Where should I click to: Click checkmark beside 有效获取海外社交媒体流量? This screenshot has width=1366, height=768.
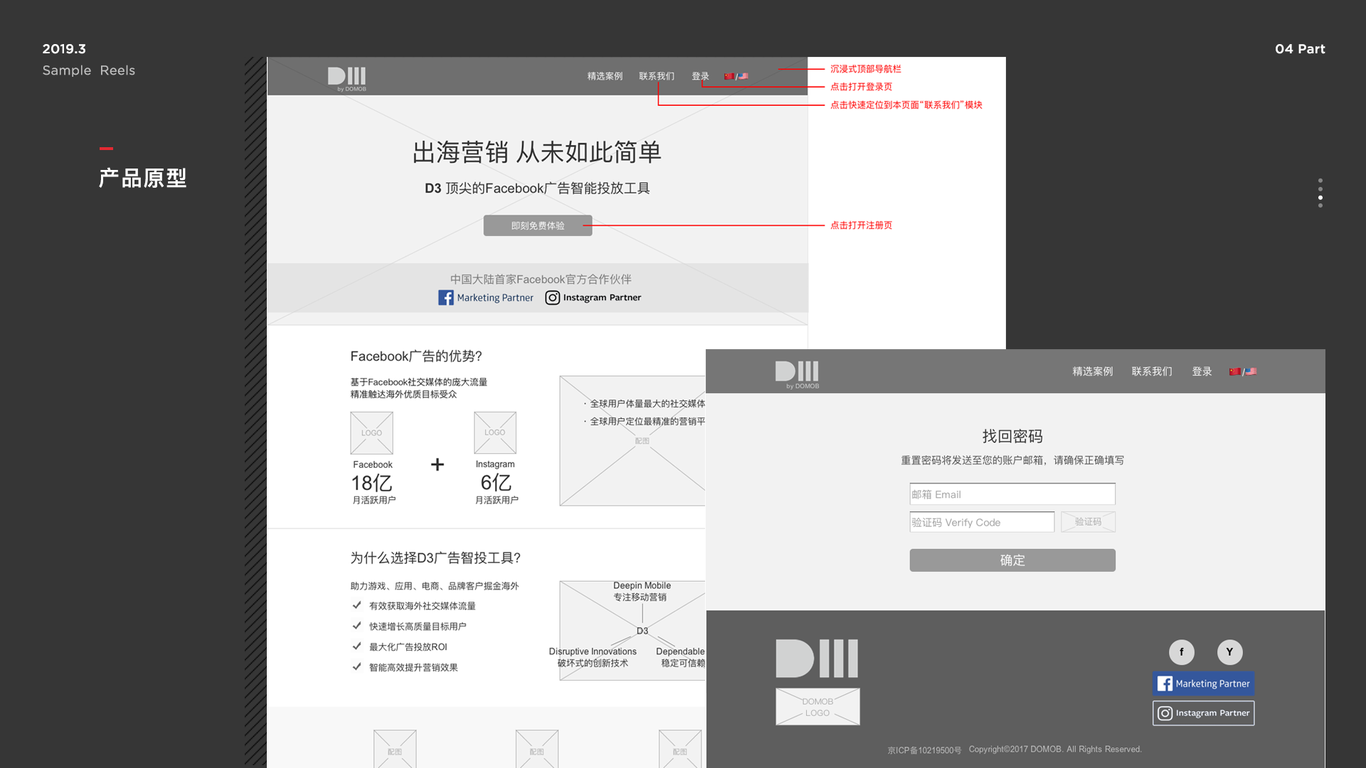coord(357,605)
